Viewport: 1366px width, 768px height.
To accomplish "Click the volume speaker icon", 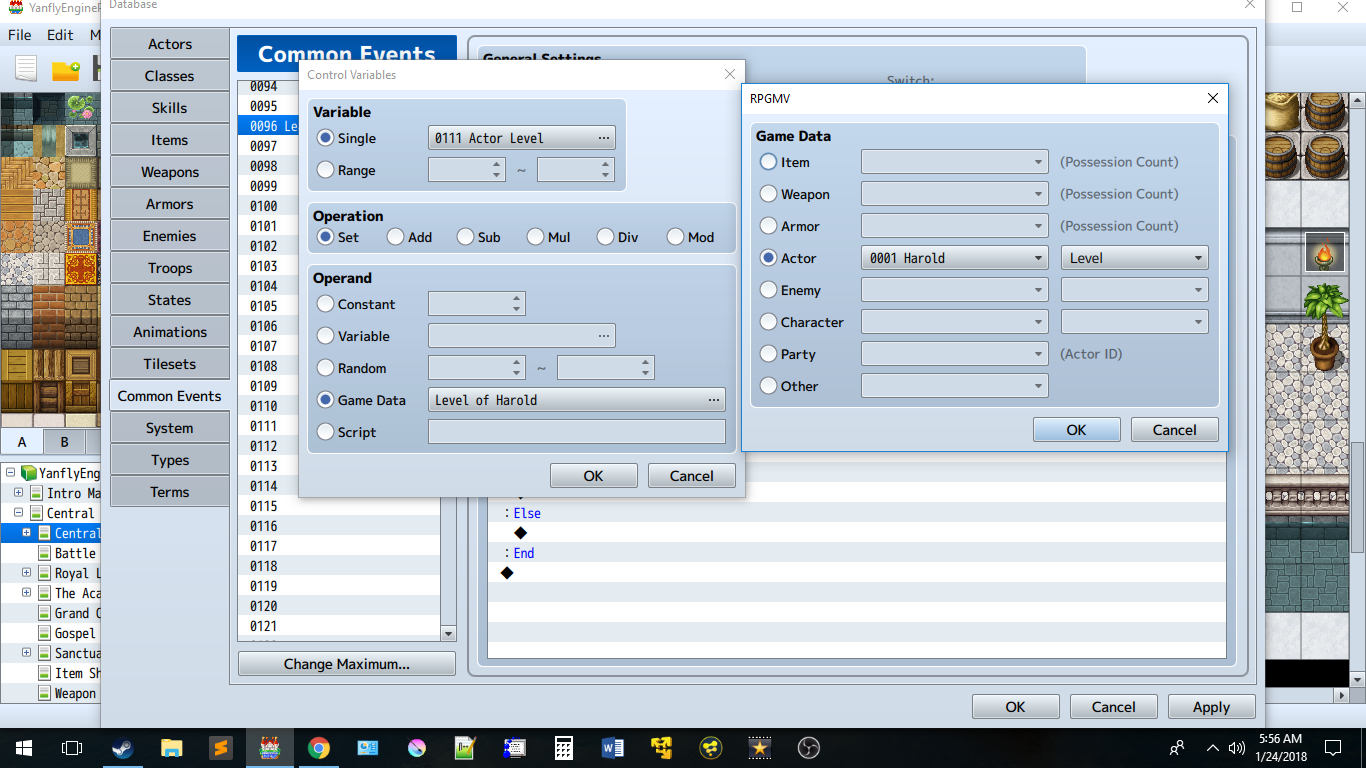I will (x=1237, y=747).
